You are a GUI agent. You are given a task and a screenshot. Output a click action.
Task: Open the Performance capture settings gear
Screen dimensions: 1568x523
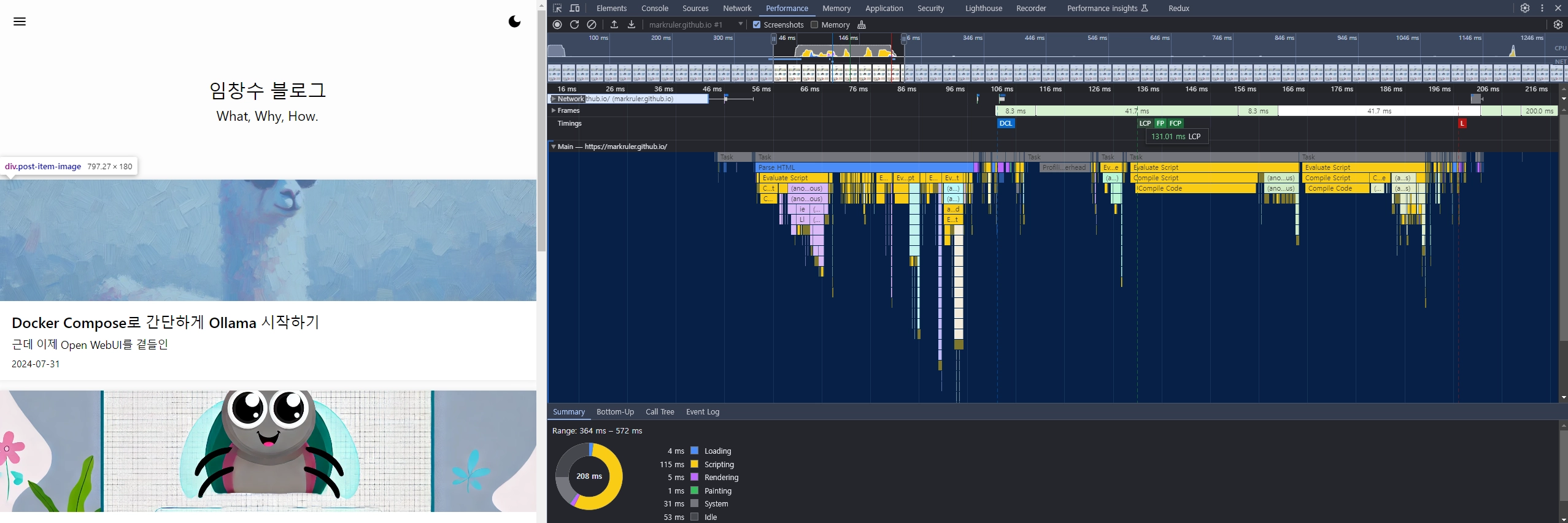(1558, 25)
